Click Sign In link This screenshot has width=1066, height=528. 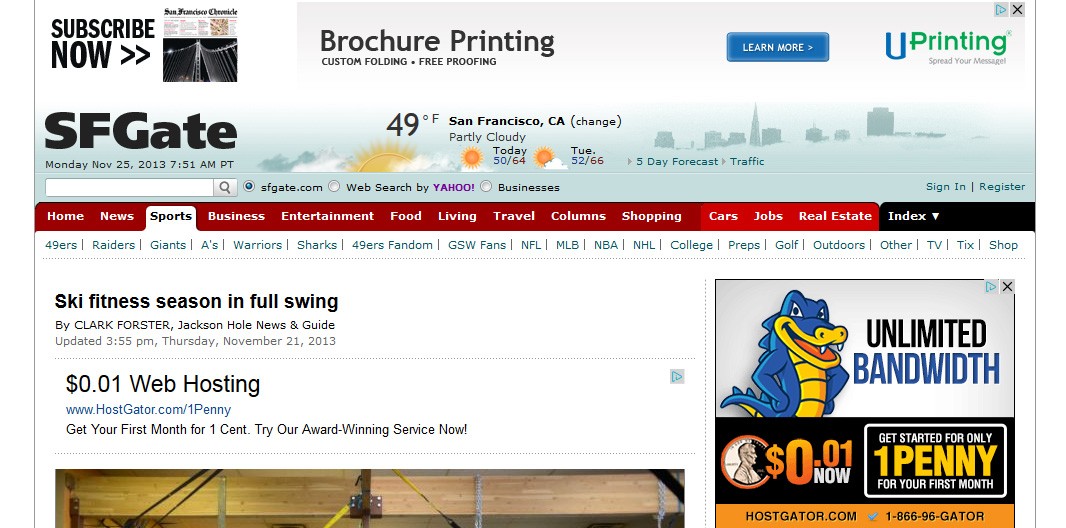pyautogui.click(x=946, y=187)
